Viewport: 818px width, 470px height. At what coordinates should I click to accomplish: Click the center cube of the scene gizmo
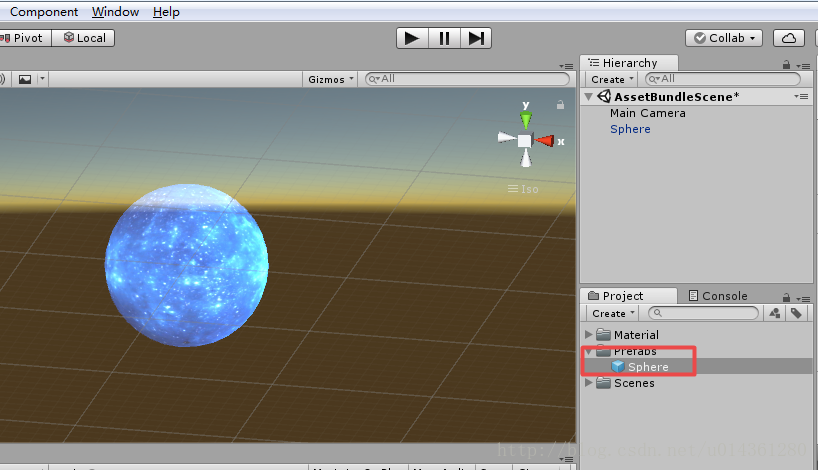(x=525, y=141)
